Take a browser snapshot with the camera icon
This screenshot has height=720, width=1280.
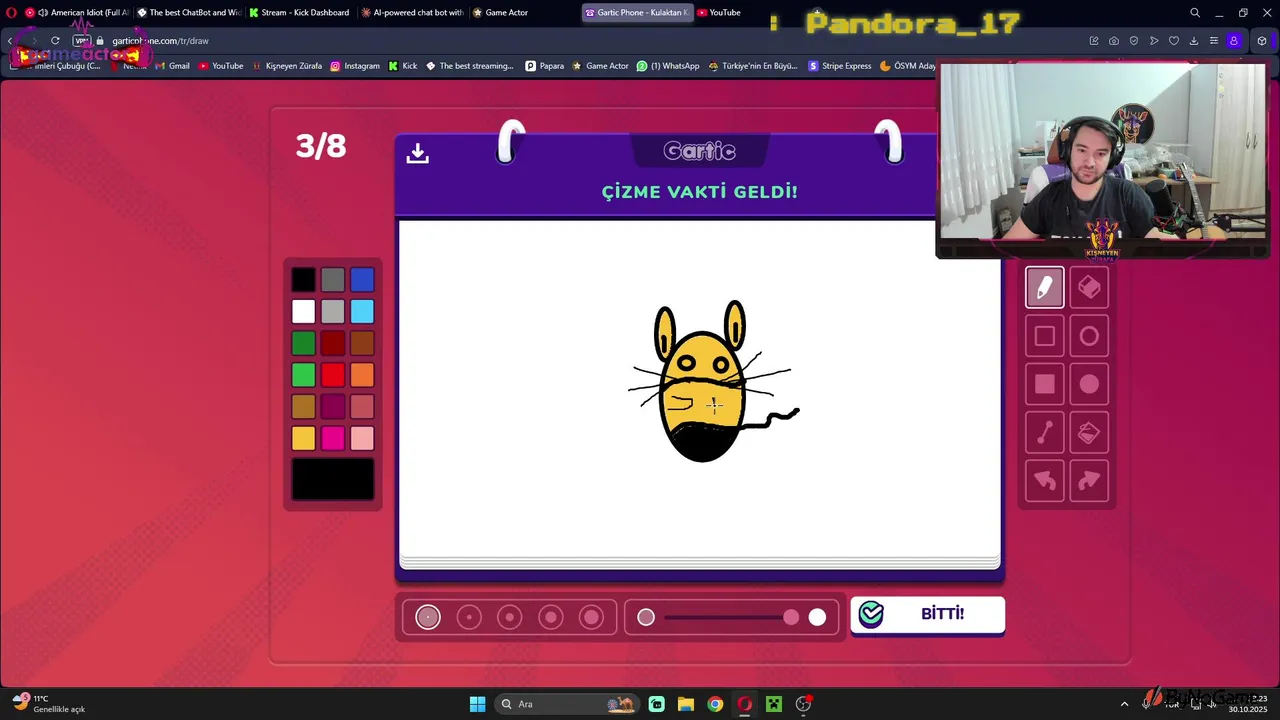pos(1114,41)
